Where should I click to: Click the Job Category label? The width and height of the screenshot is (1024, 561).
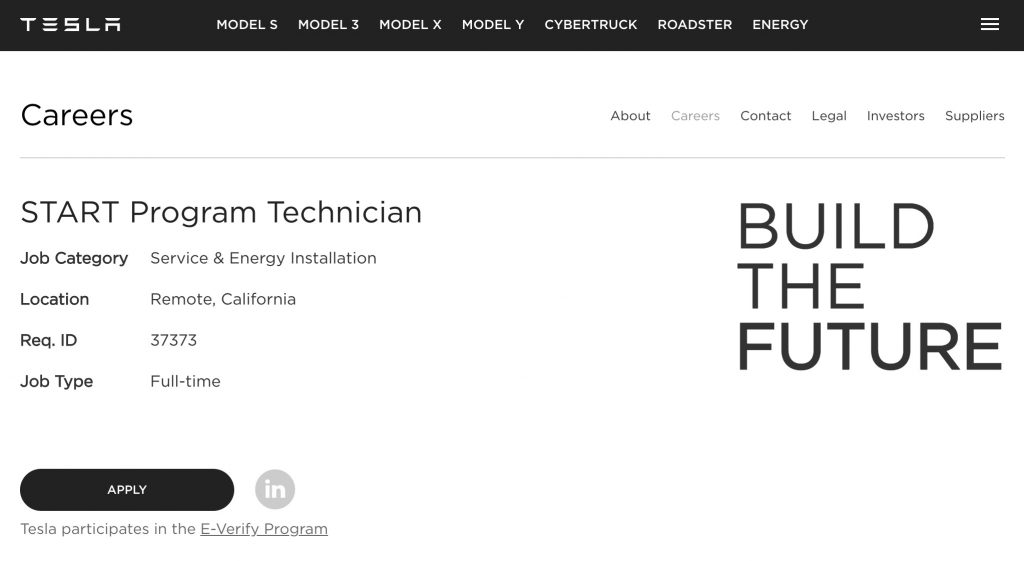pos(74,259)
